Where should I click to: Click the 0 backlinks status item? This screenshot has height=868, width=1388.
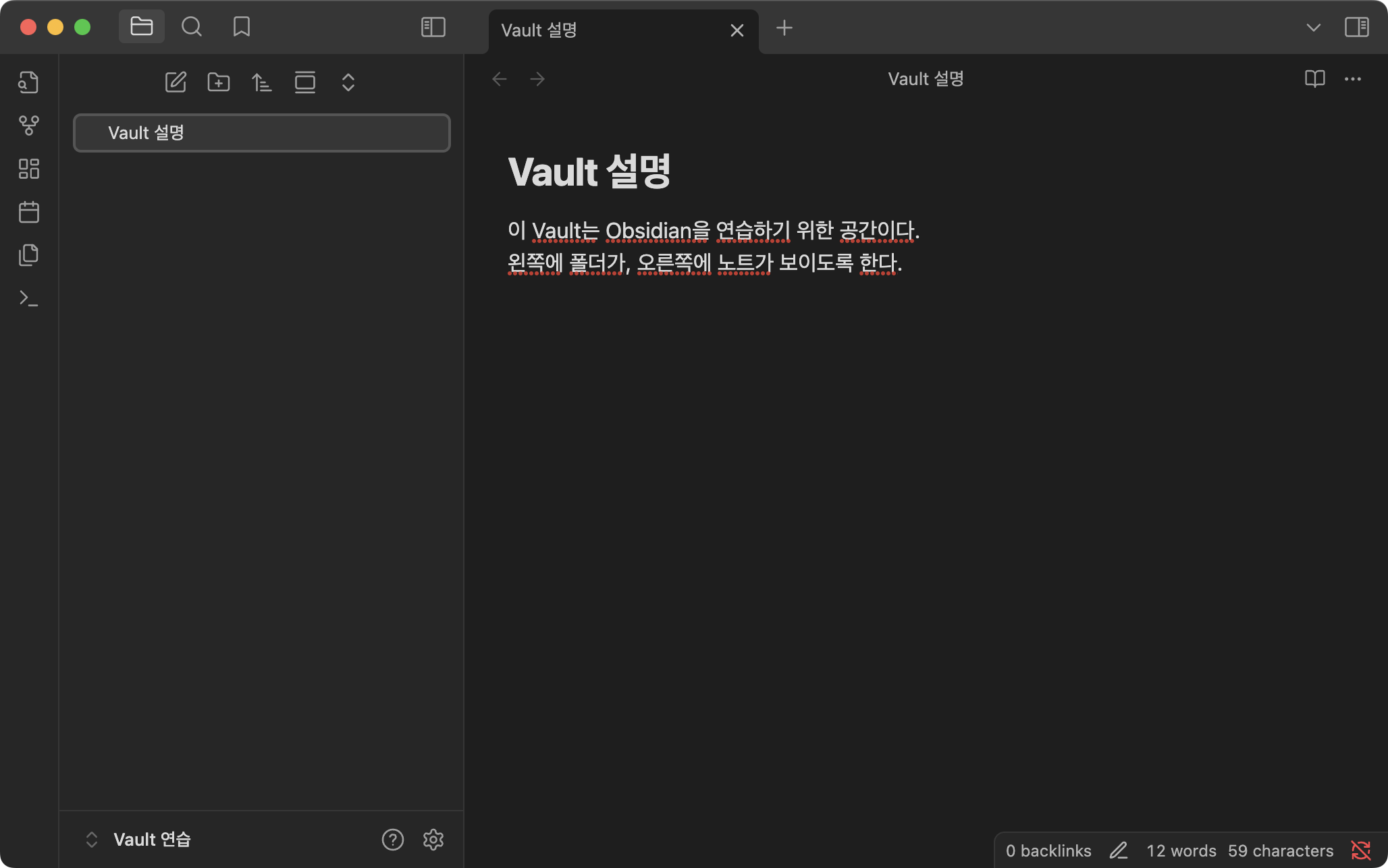(x=1048, y=850)
